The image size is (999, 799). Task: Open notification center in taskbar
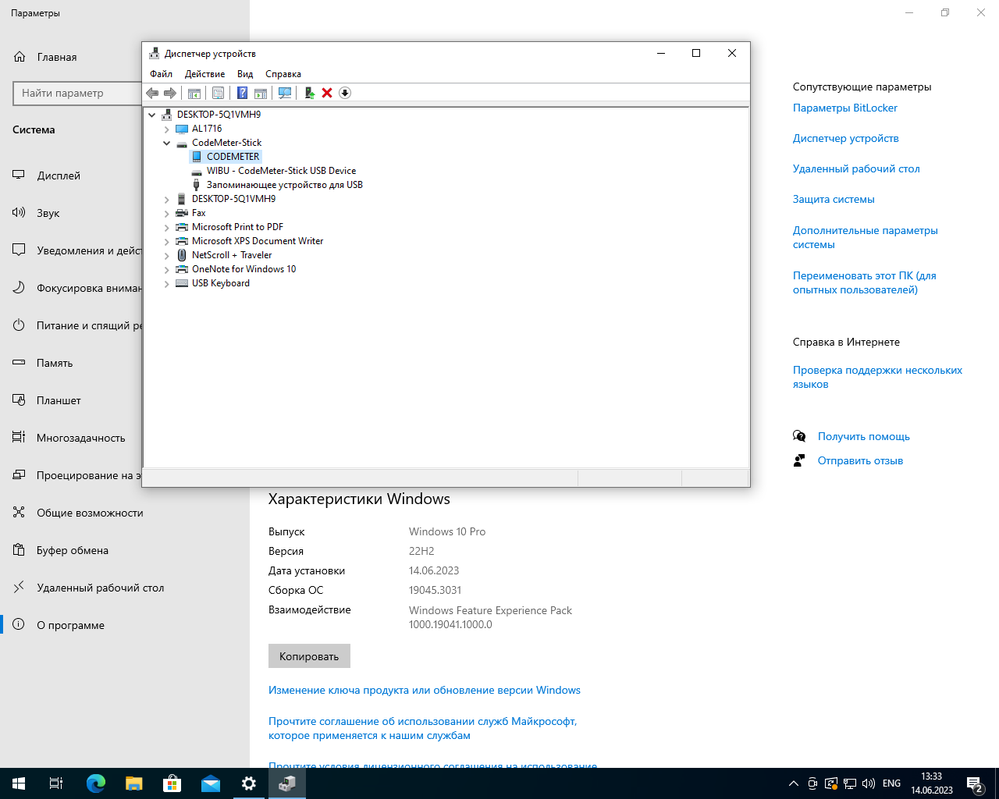(x=975, y=784)
